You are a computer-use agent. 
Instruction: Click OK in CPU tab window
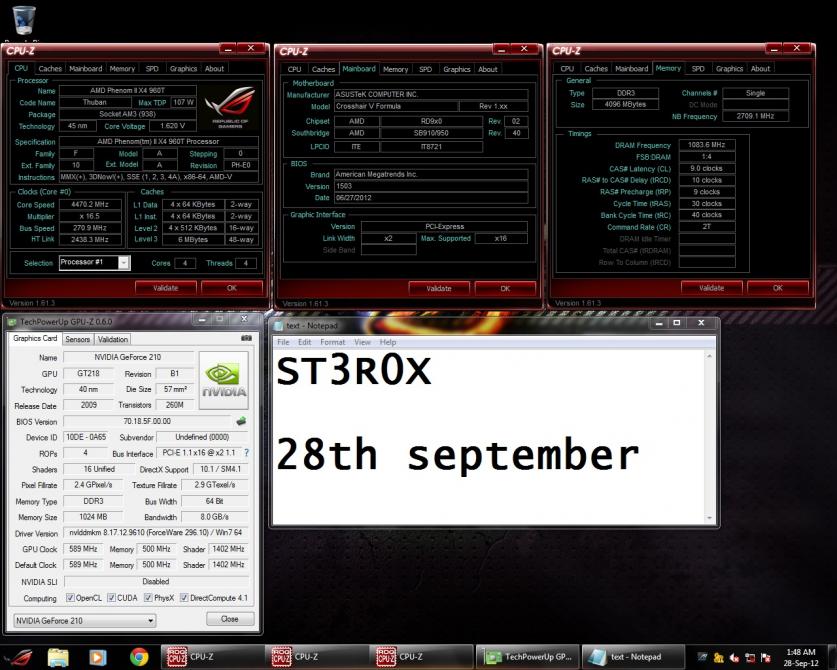[232, 288]
